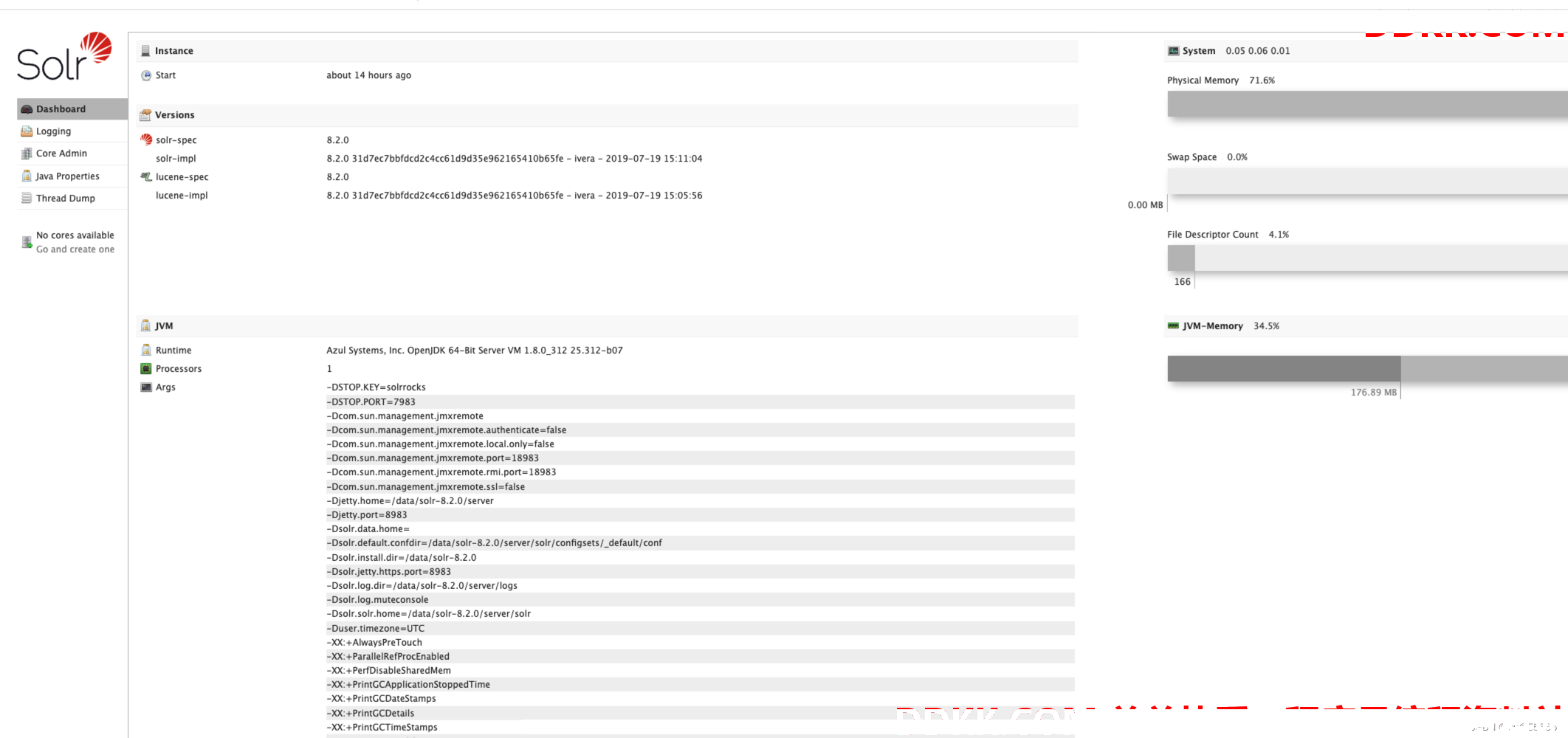Click the Thread Dump icon

[x=27, y=199]
